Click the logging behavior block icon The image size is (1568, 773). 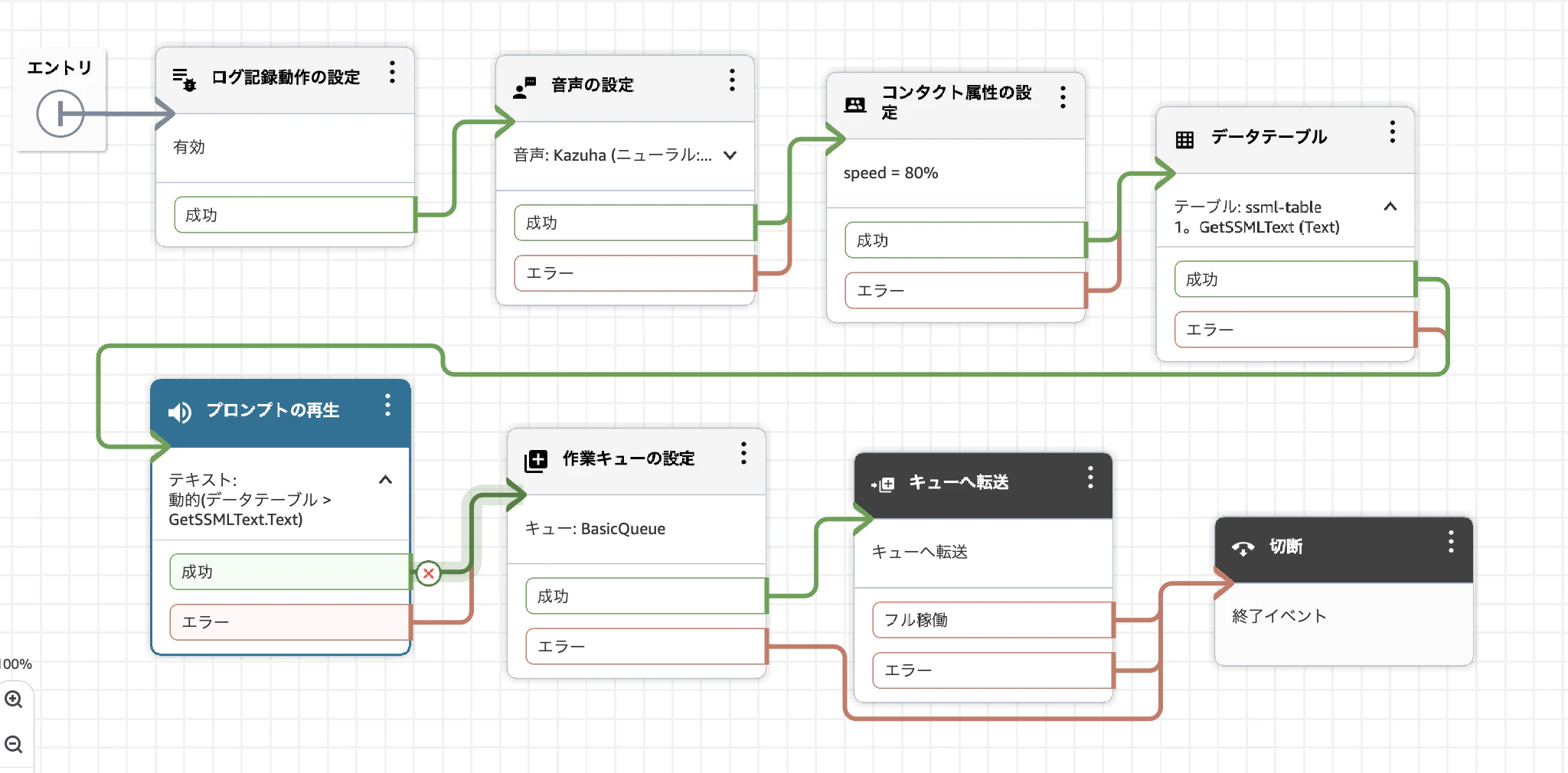pyautogui.click(x=184, y=79)
